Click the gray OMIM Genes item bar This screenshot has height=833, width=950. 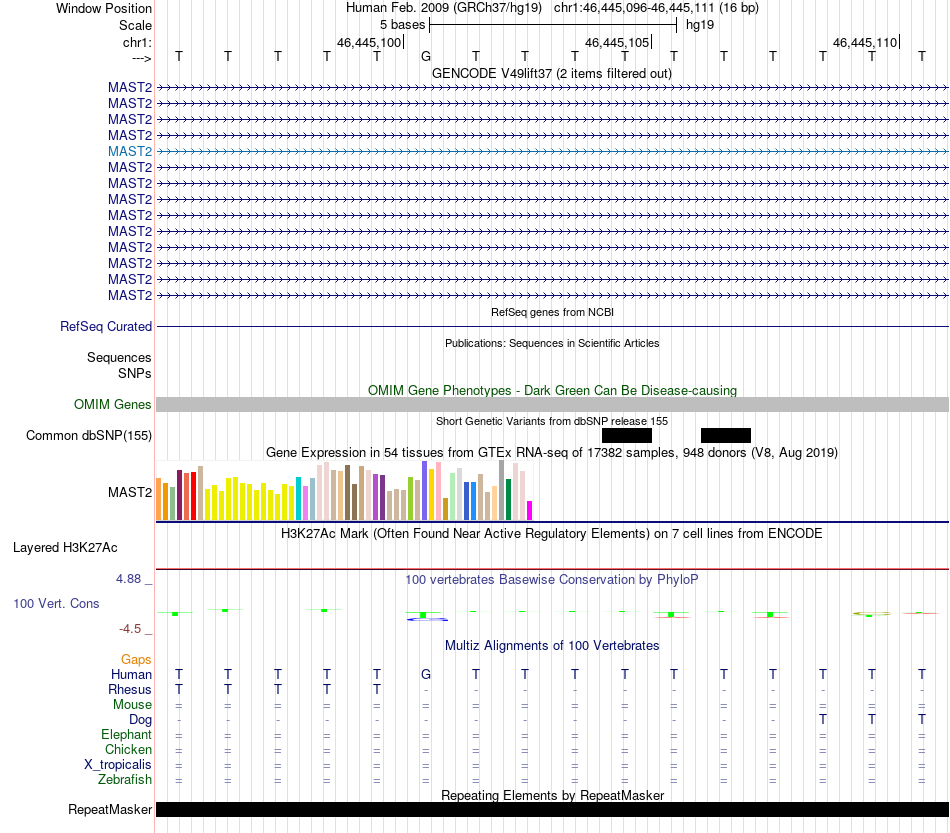[x=552, y=405]
